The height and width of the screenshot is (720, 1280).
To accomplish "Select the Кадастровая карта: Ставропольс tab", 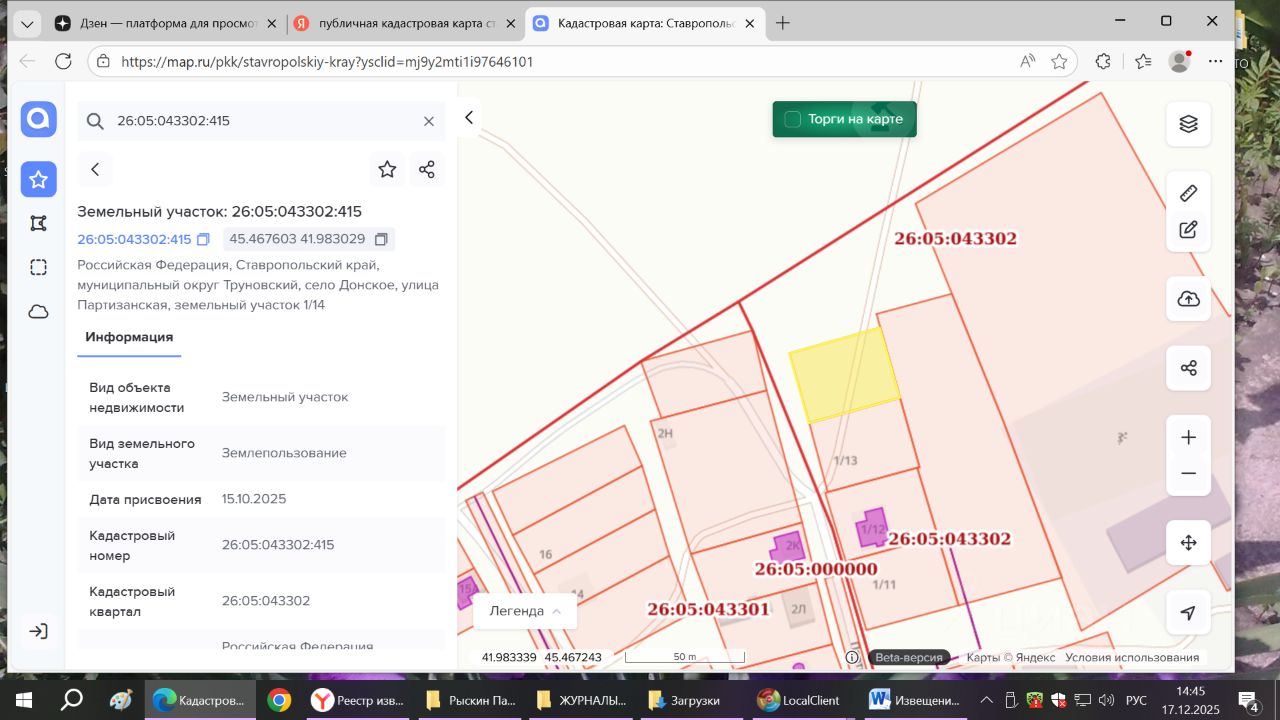I will [x=644, y=23].
